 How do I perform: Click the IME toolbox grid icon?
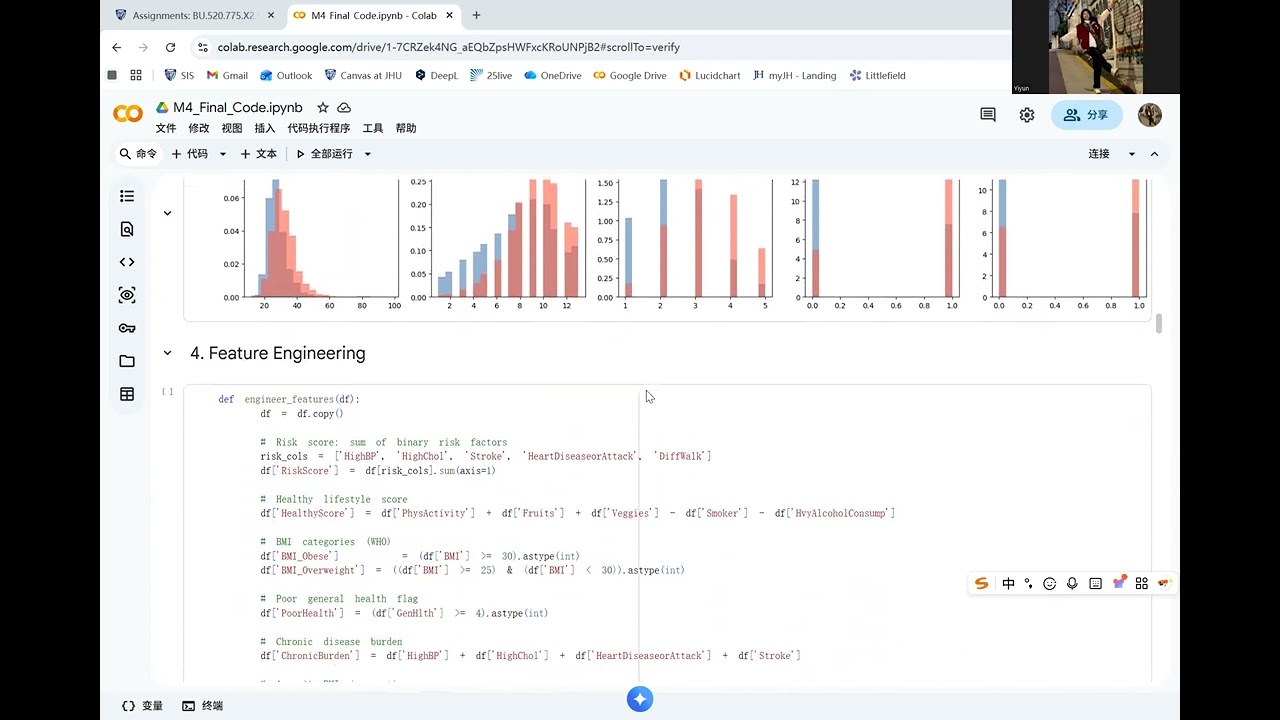1142,584
